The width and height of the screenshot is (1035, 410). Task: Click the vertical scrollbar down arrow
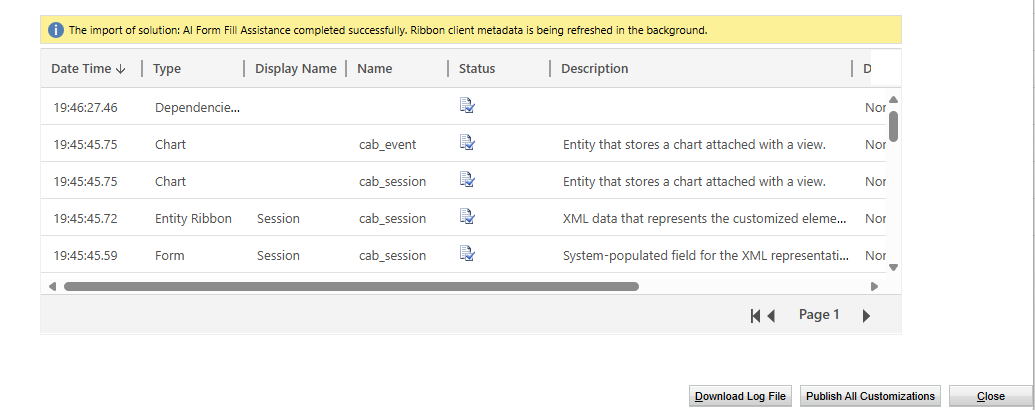coord(893,267)
